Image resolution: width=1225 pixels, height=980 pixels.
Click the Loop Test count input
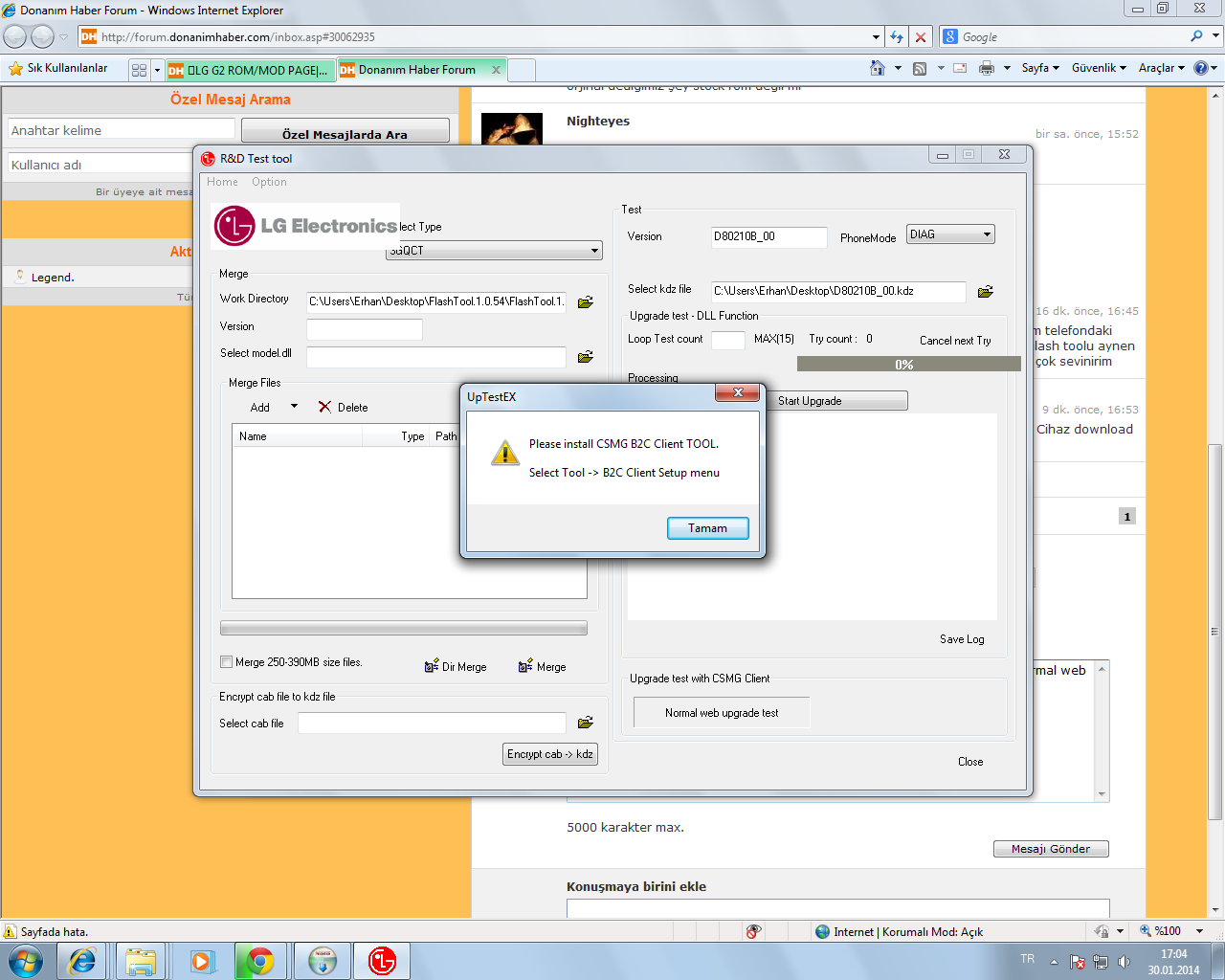click(728, 340)
